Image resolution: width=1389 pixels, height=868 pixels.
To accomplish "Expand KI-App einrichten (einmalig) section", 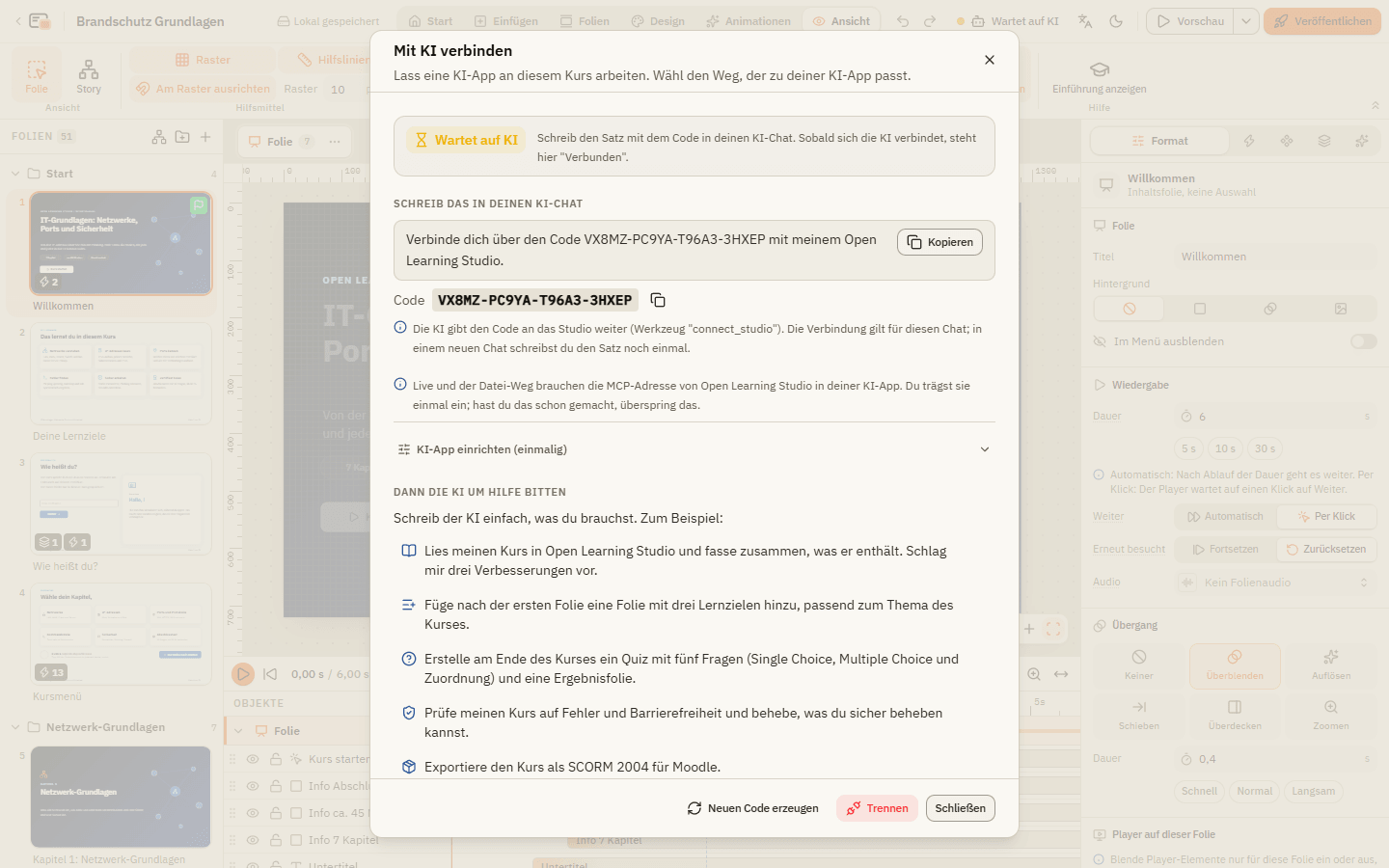I will point(694,449).
